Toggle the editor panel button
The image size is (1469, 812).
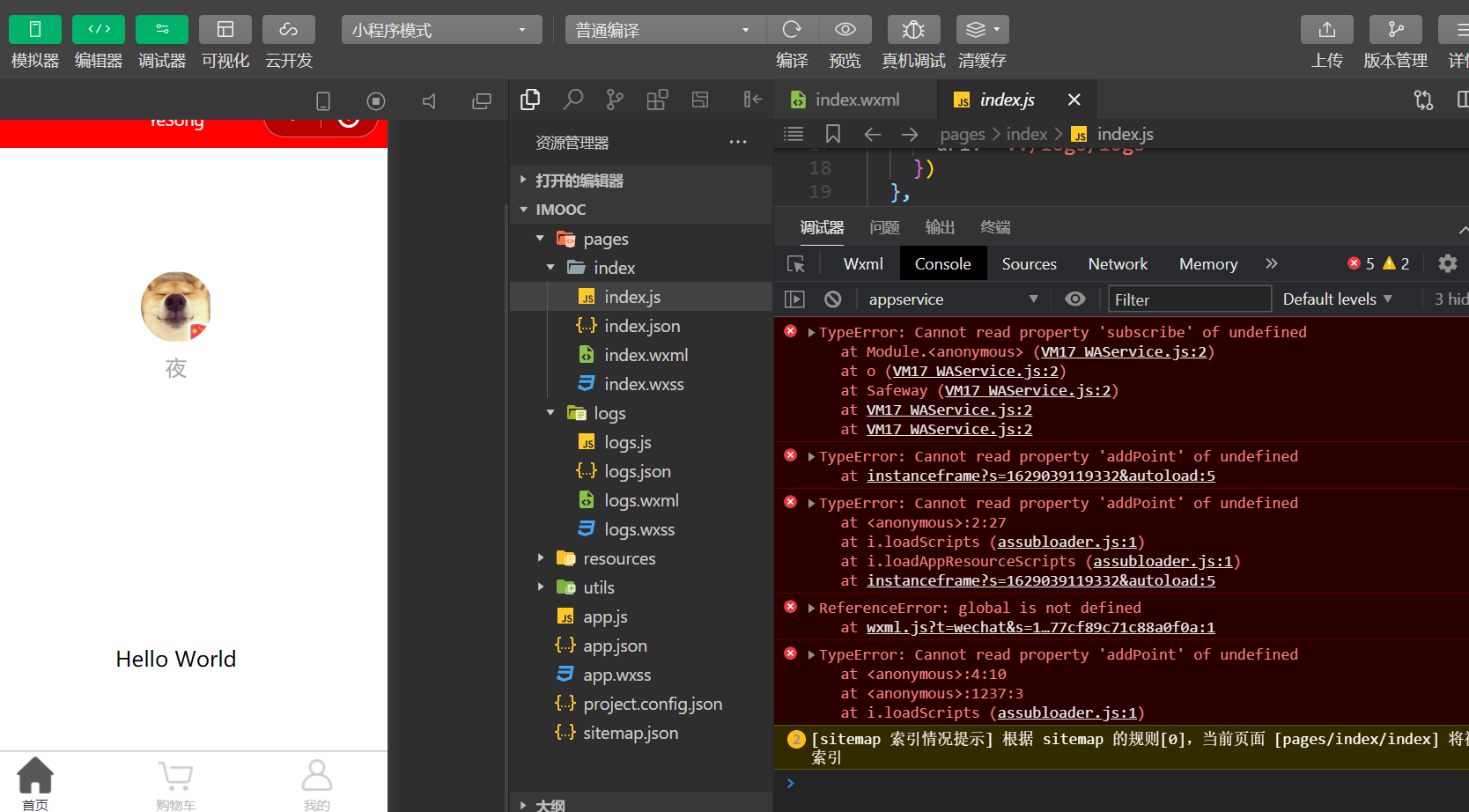click(99, 29)
